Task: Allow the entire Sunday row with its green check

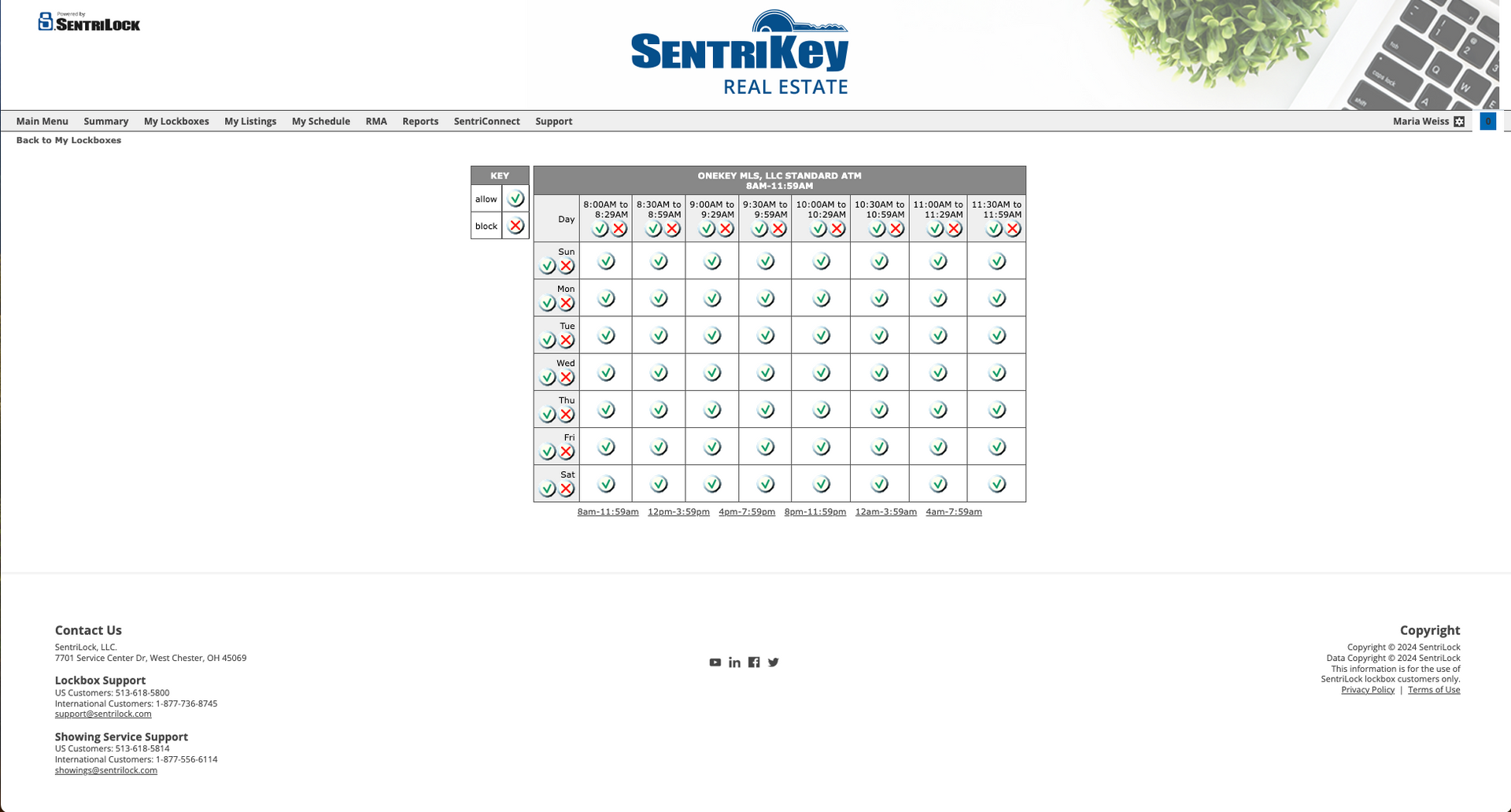Action: 549,265
